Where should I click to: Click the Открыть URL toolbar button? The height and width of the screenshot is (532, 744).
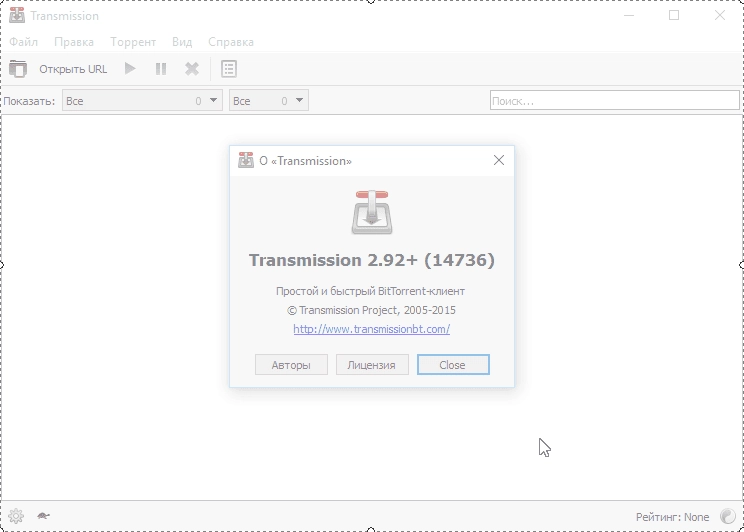[73, 69]
